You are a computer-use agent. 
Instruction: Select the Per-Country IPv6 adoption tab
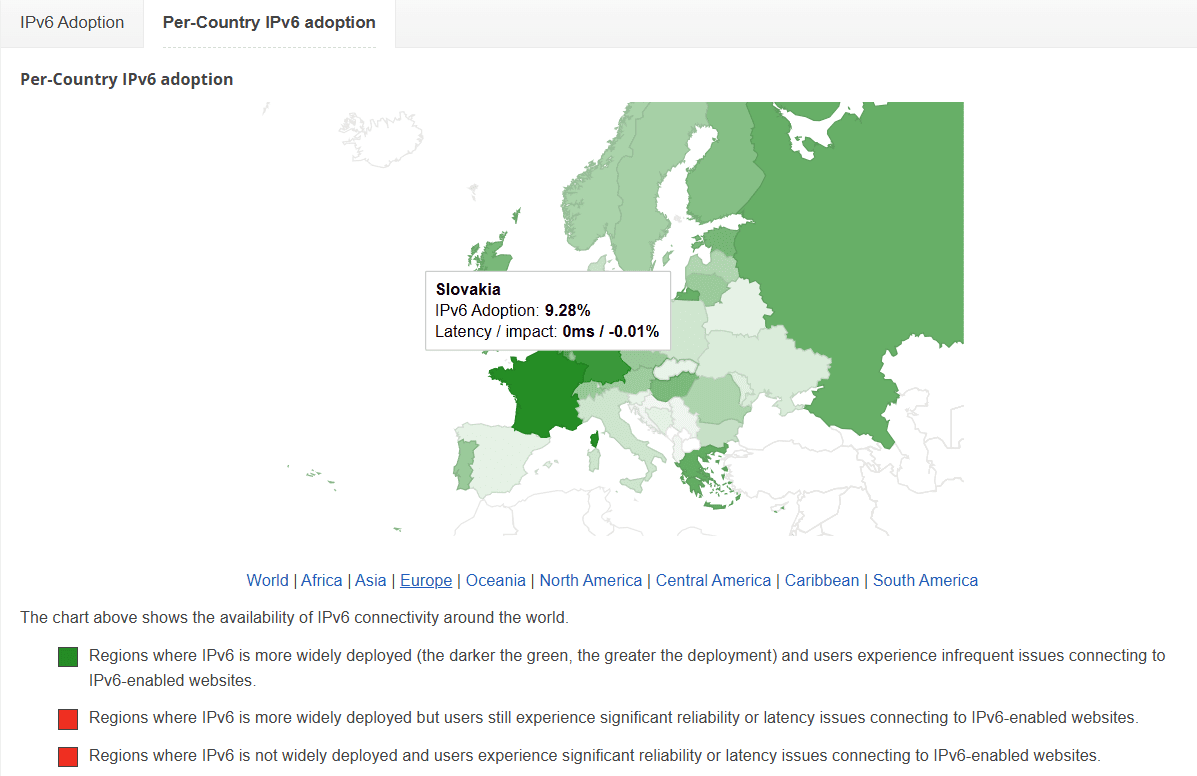click(x=267, y=22)
